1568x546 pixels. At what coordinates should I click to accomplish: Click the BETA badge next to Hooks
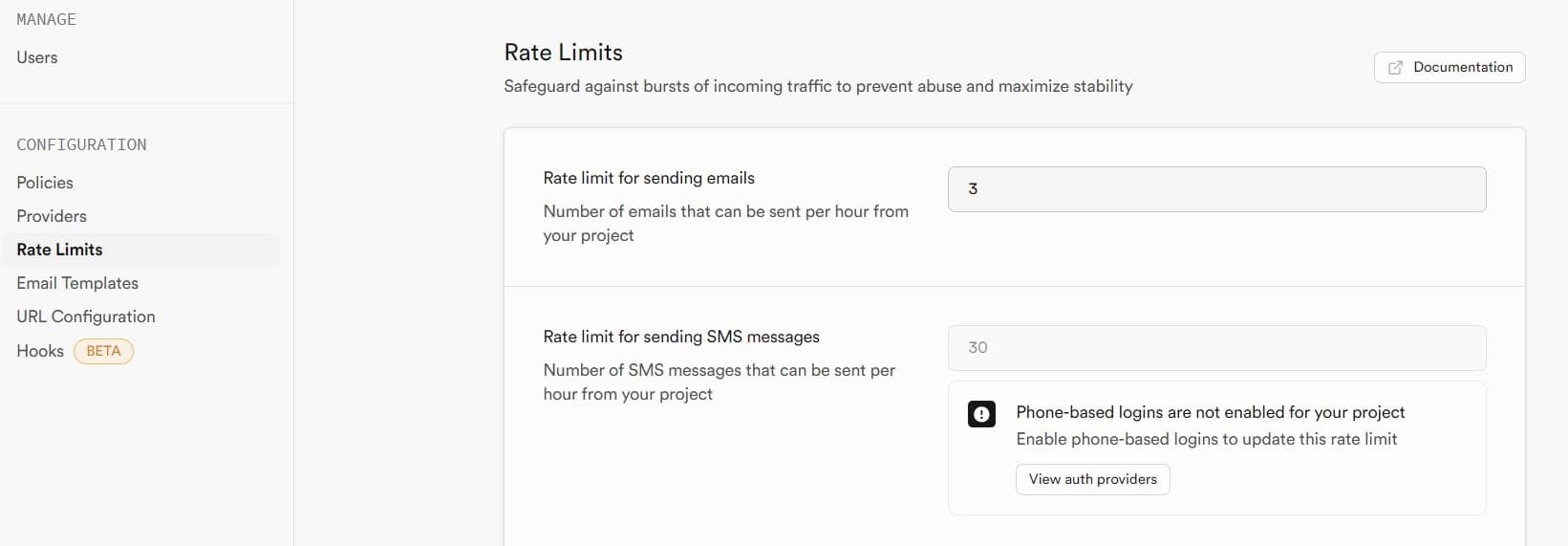(103, 351)
